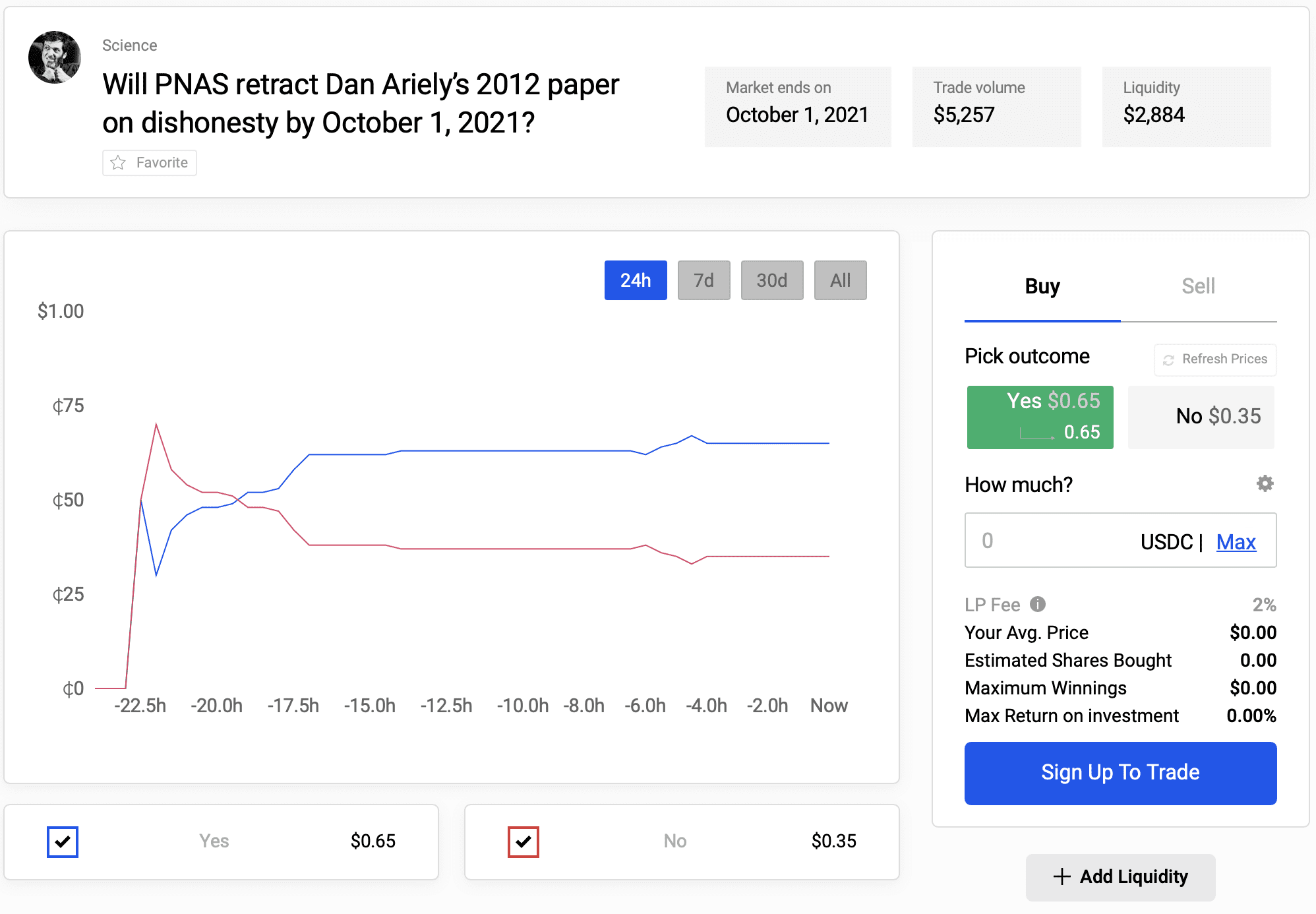
Task: Click the Estimated Shares Bought 0.00 value
Action: tap(1258, 660)
